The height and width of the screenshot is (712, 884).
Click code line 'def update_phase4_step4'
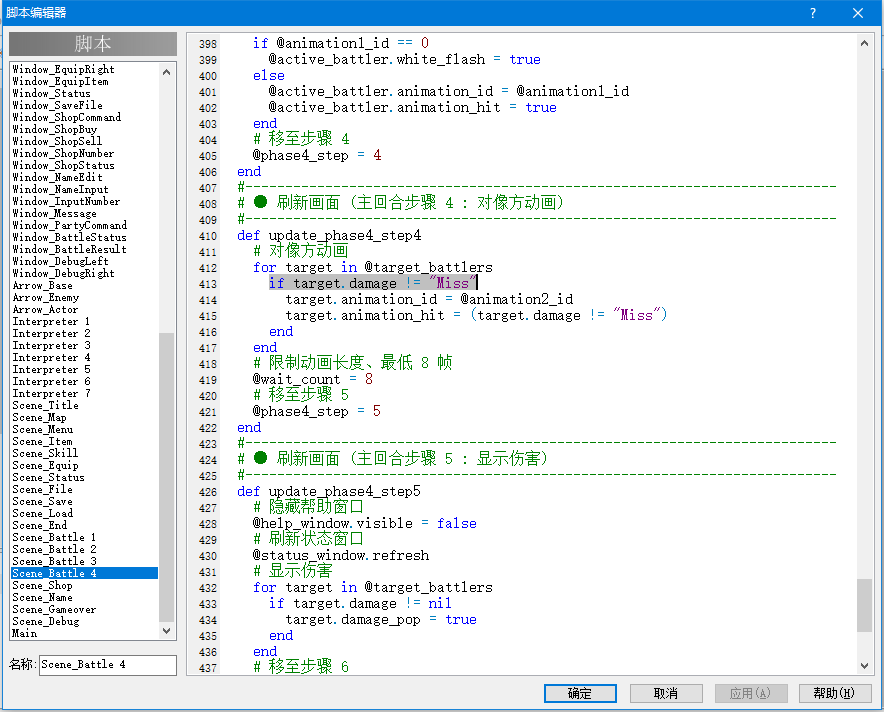(x=329, y=236)
